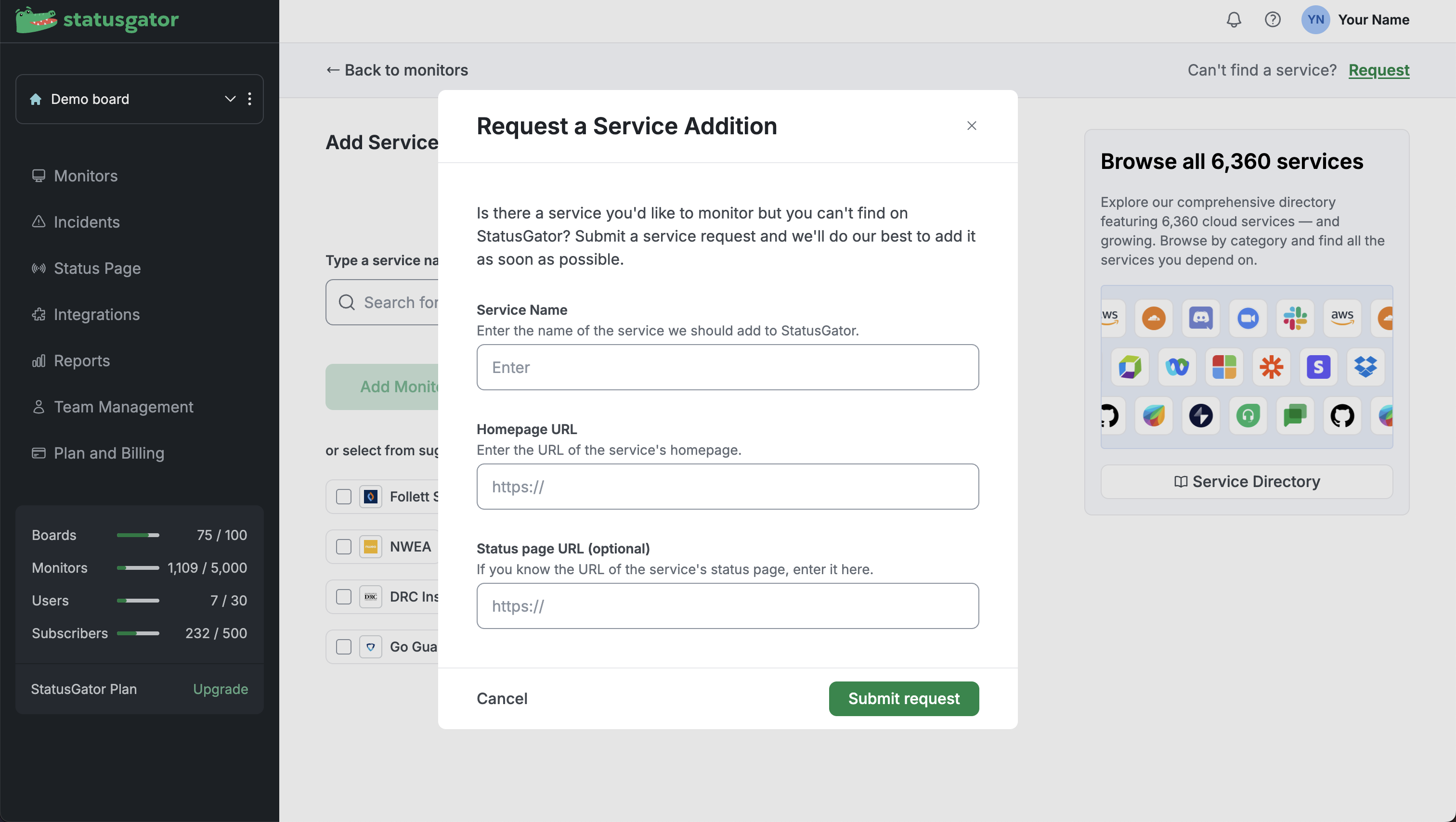Screen dimensions: 1456x822
Task: Select the DRC Insight checkbox
Action: click(x=344, y=597)
